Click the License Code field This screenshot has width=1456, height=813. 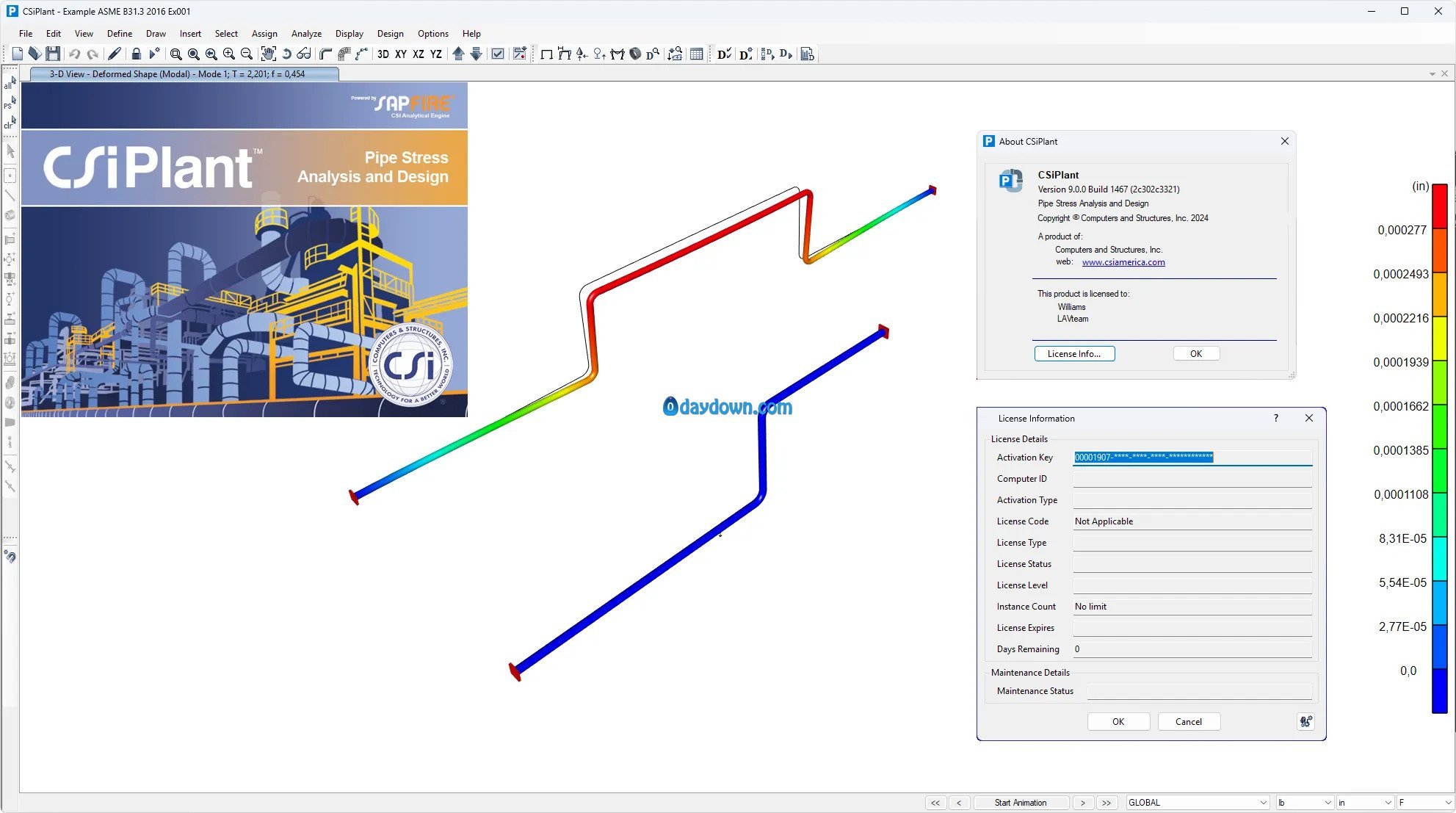tap(1192, 521)
